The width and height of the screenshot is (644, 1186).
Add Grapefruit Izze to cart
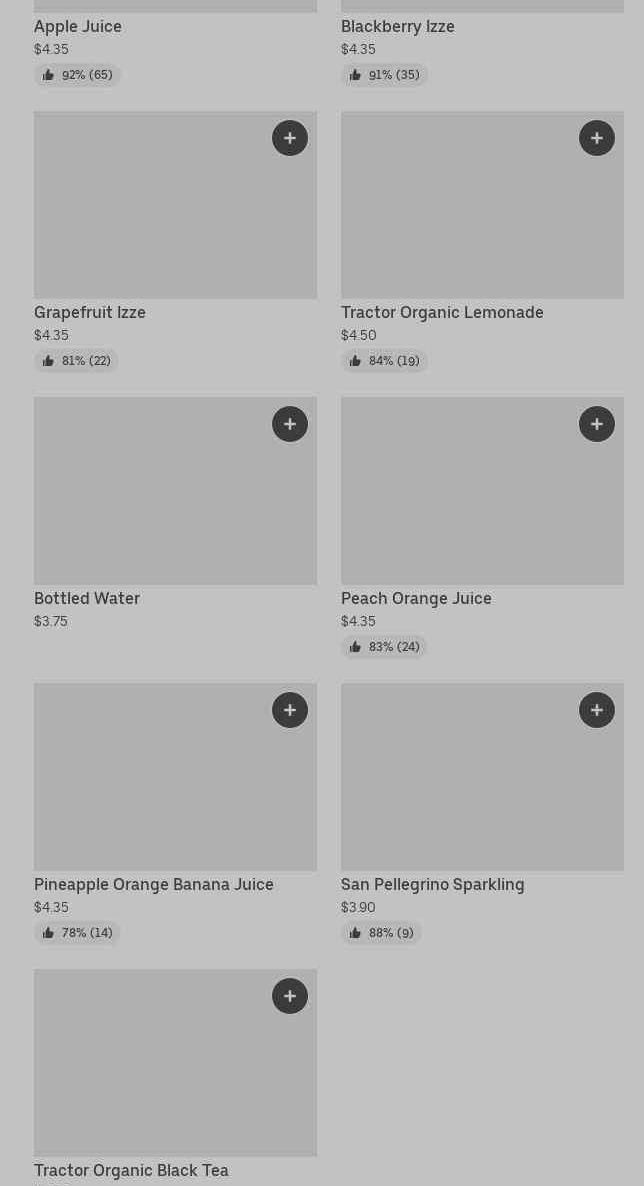click(x=290, y=138)
